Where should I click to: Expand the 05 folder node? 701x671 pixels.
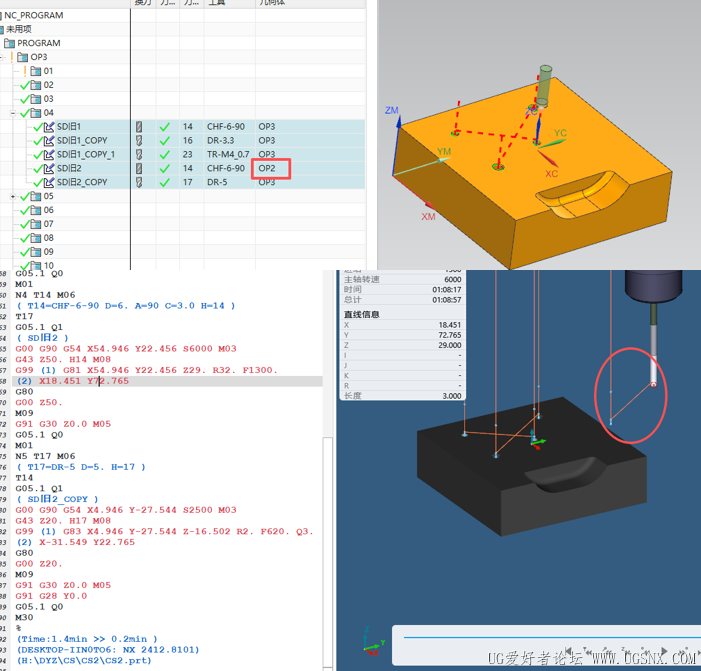pyautogui.click(x=13, y=196)
